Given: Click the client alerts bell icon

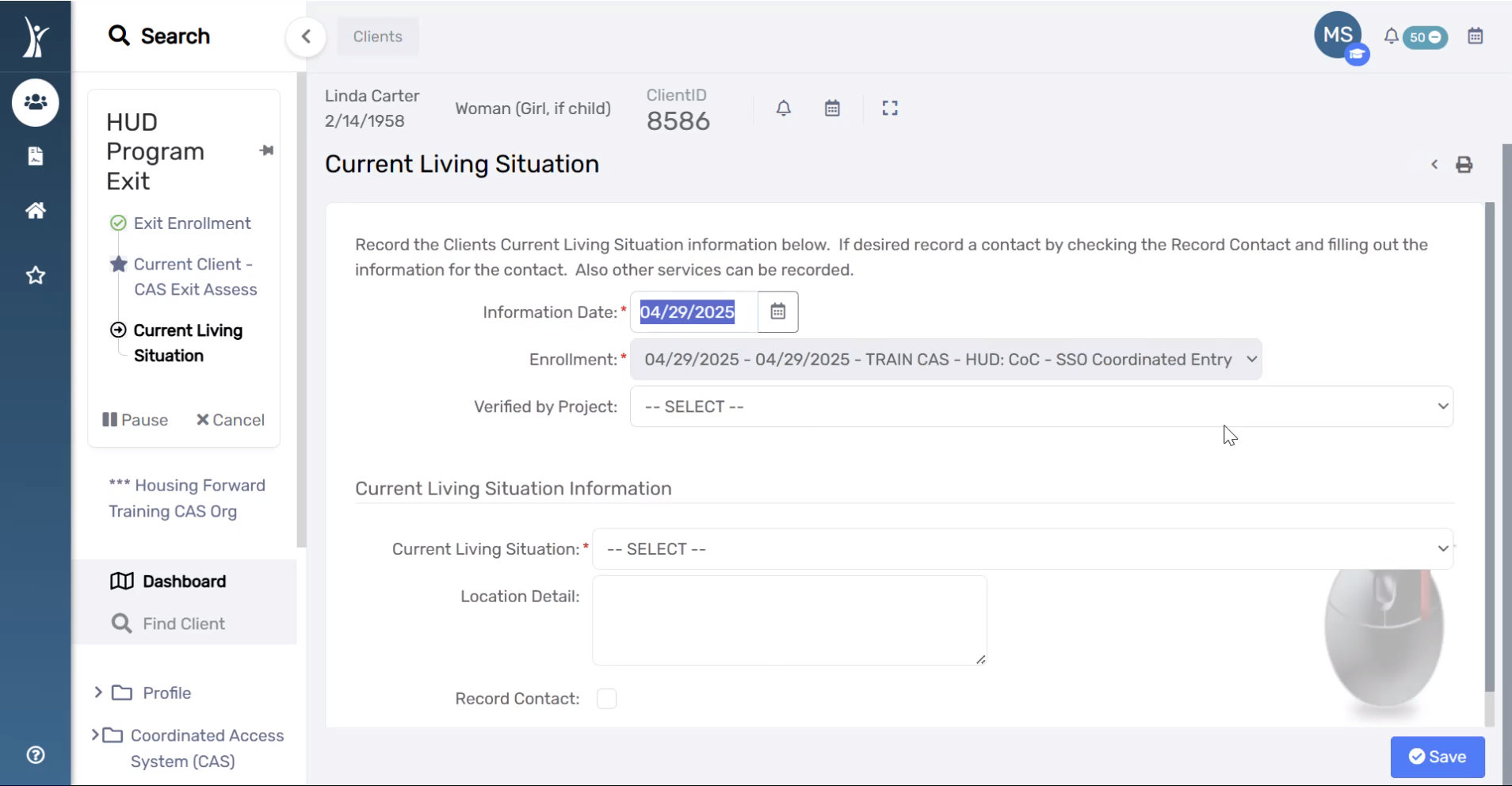Looking at the screenshot, I should click(783, 109).
